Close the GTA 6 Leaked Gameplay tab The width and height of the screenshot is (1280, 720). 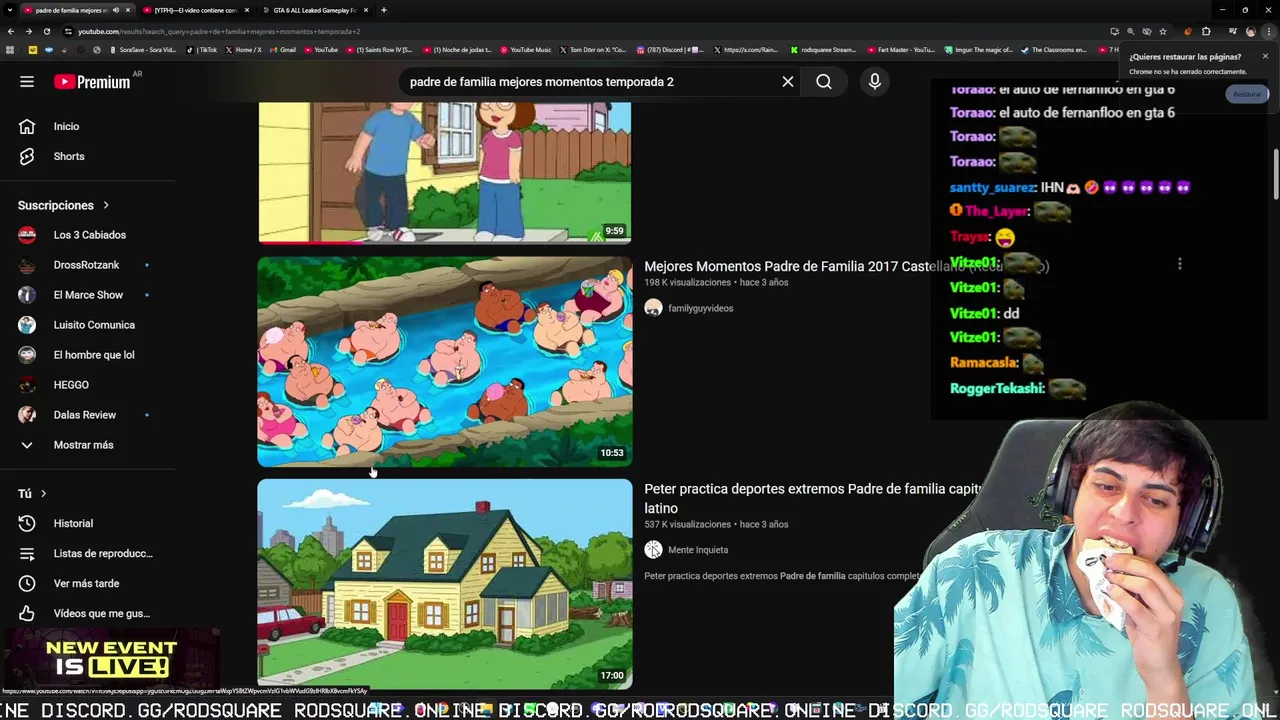pos(366,10)
